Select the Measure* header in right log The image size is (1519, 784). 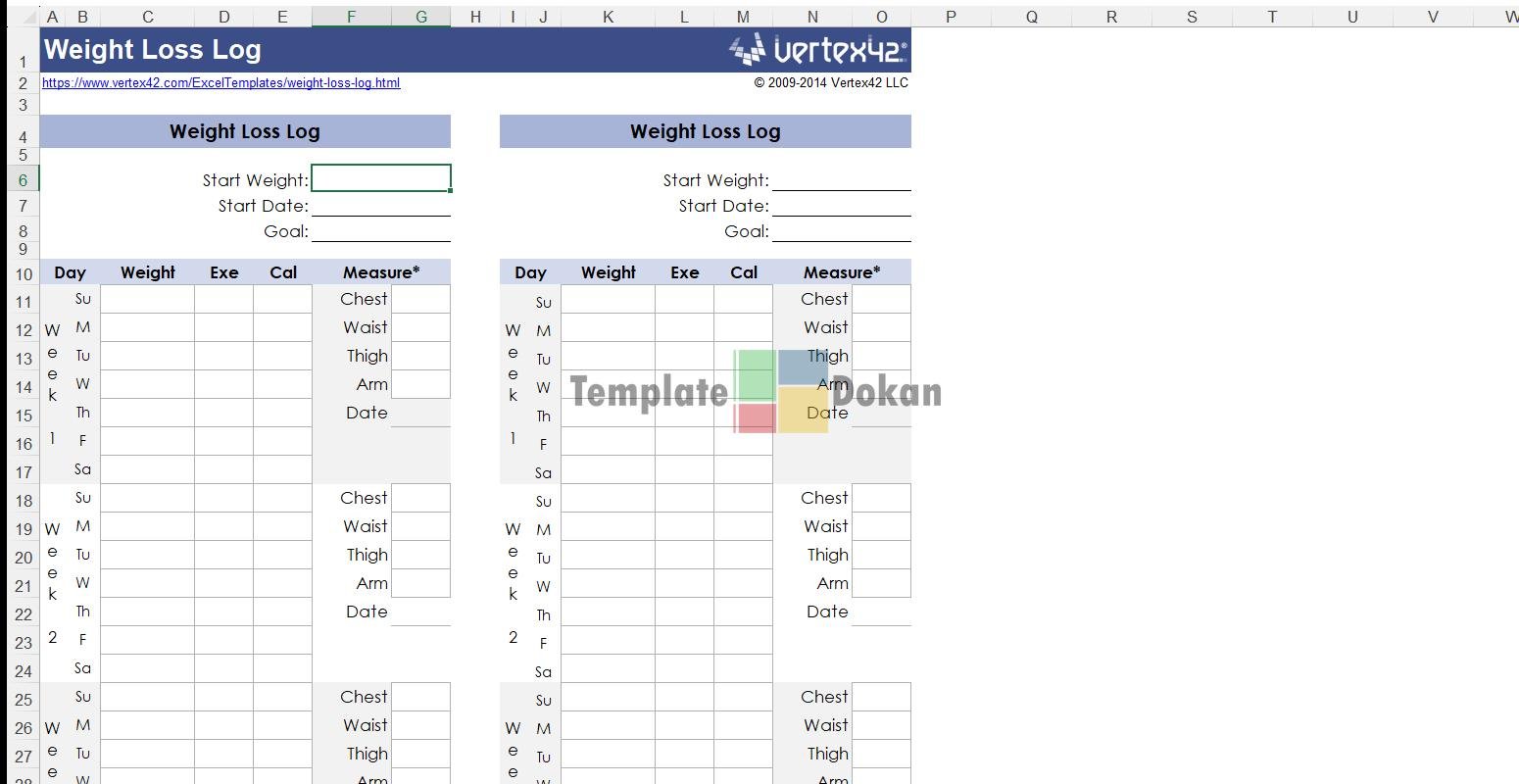pyautogui.click(x=841, y=272)
